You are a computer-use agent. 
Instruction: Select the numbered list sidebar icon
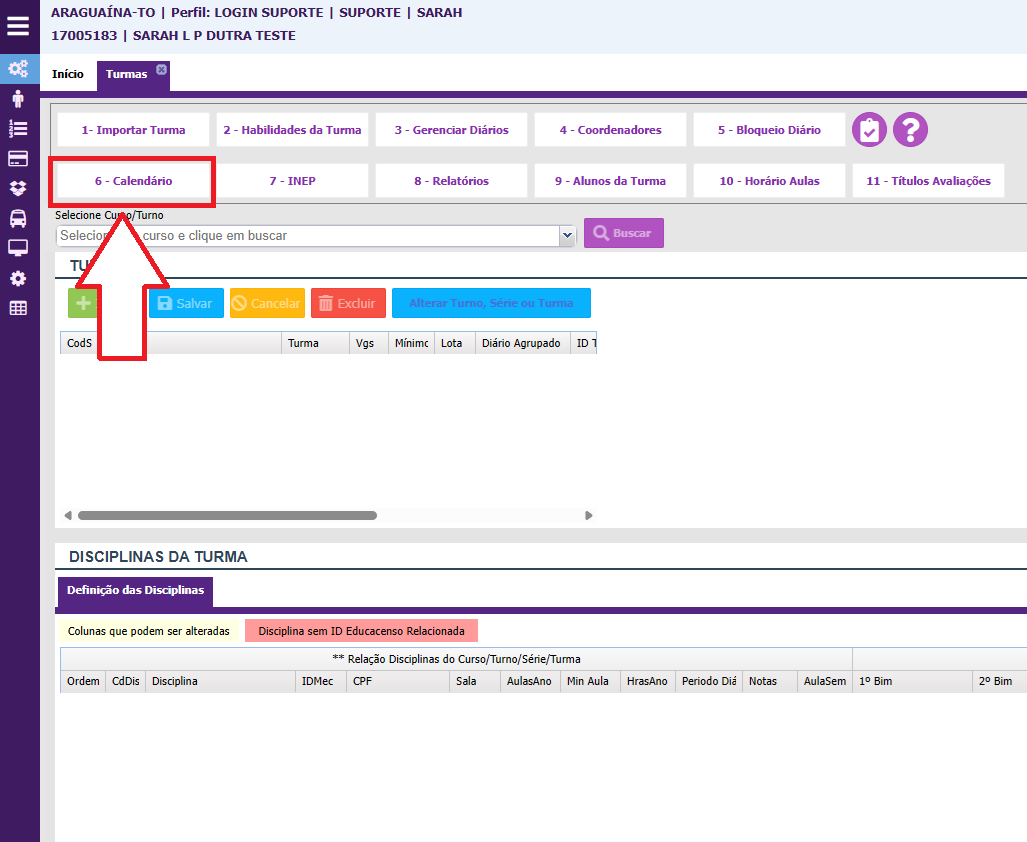tap(18, 128)
